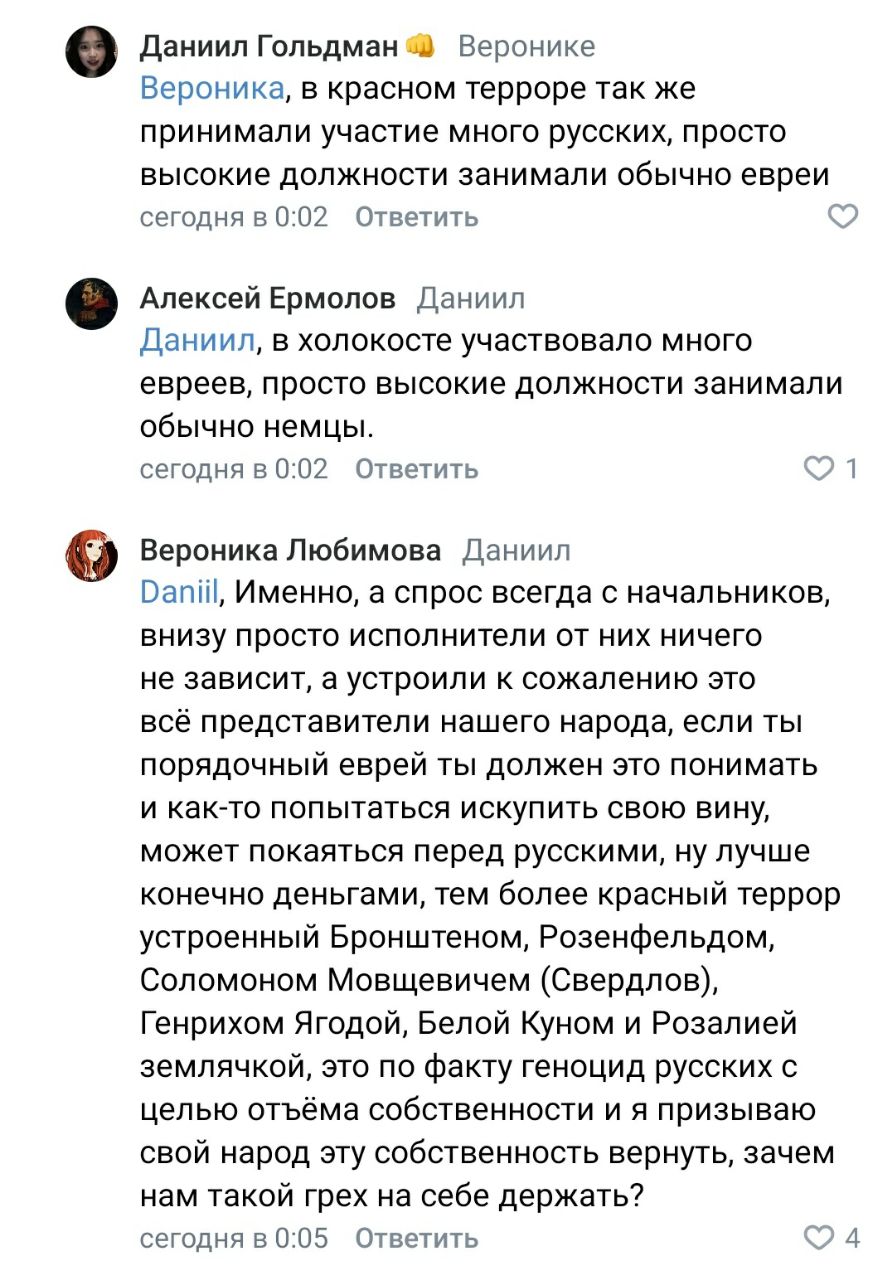Click the blue Вероника mention in the first comment

click(x=212, y=89)
